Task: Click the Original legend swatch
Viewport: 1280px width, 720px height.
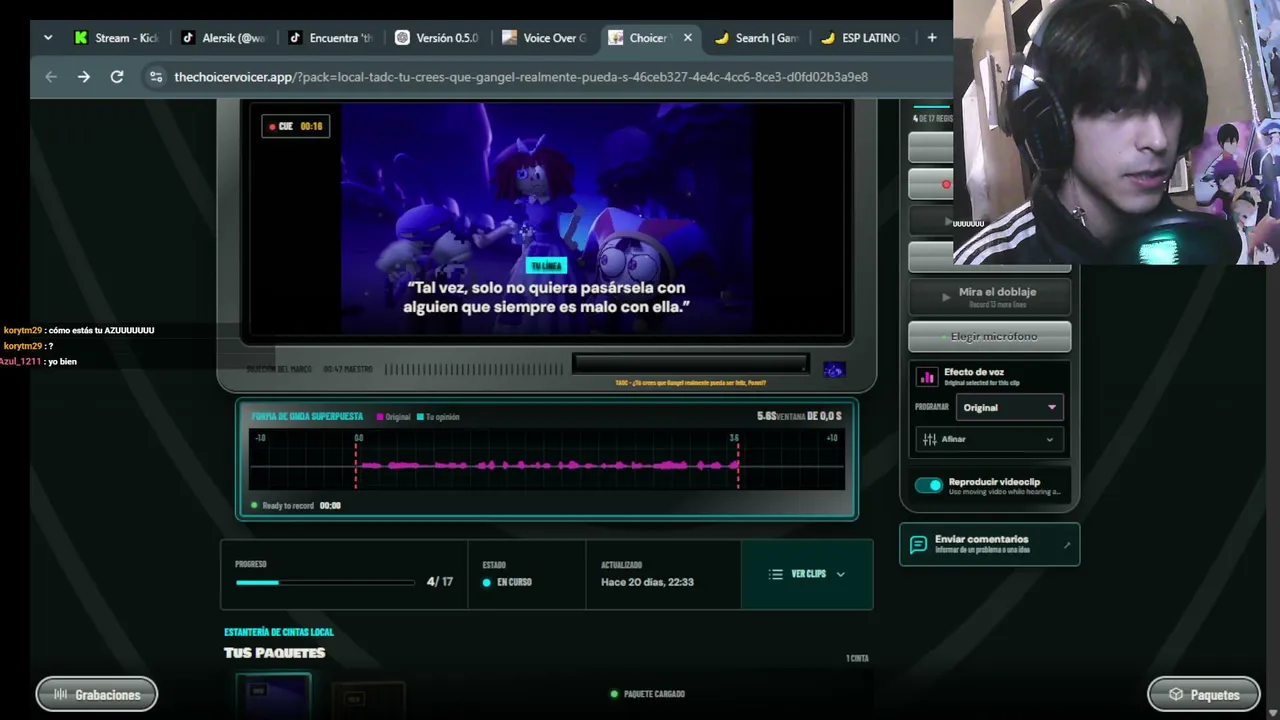Action: 380,417
